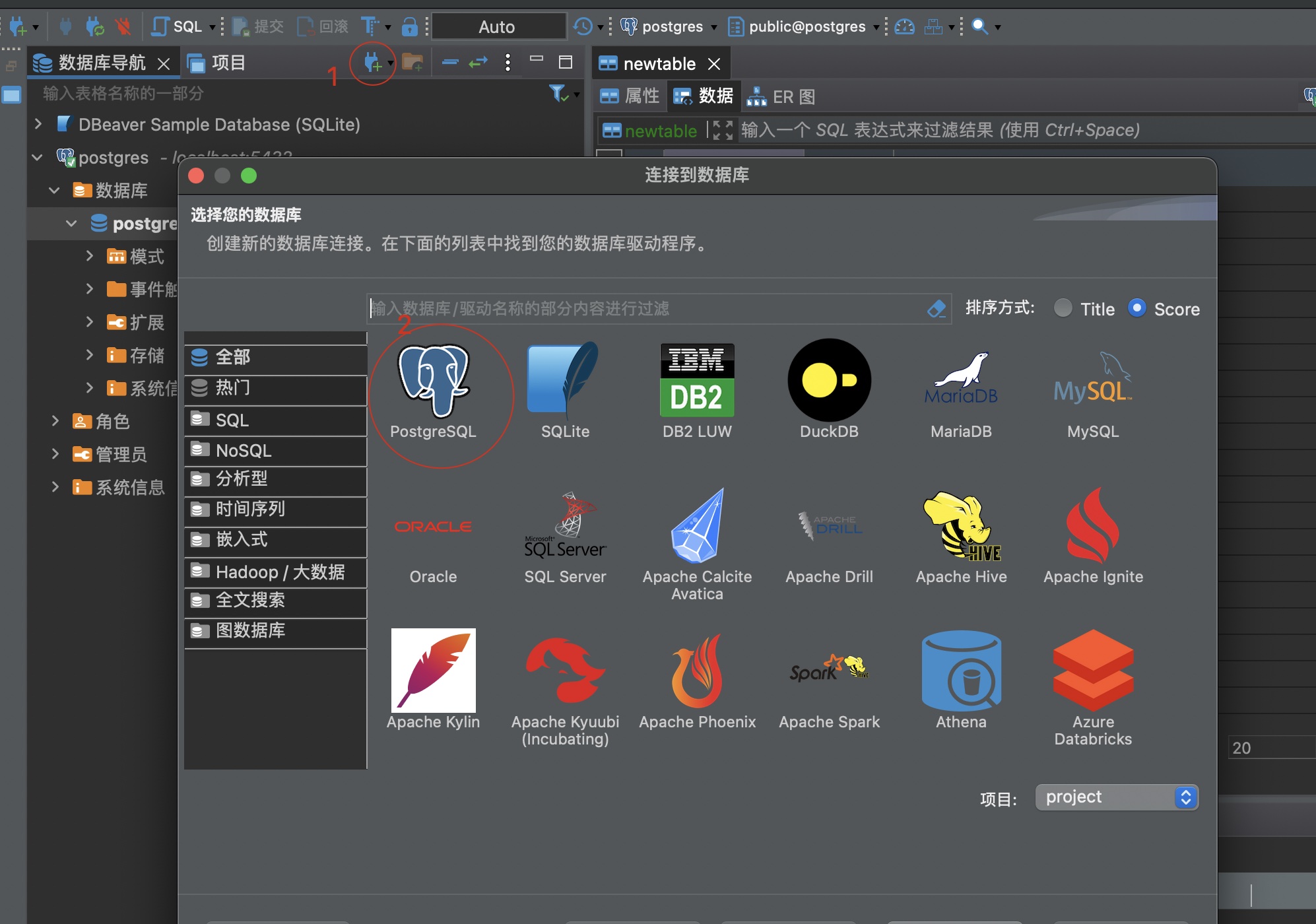The image size is (1316, 924).
Task: Open the SQL editor dropdown arrow
Action: 213,27
